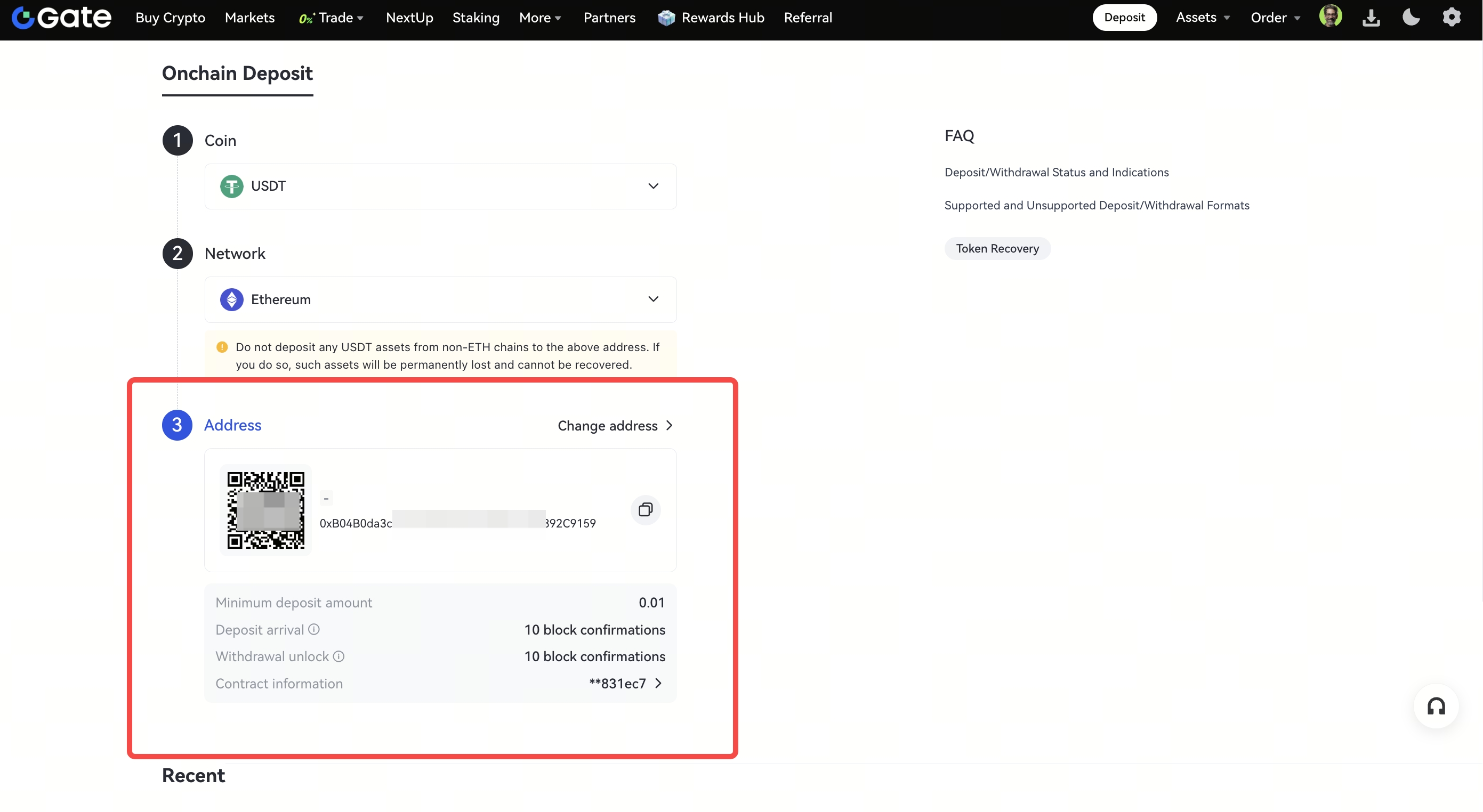The image size is (1483, 812).
Task: Expand the Ethereum network dropdown
Action: [x=440, y=299]
